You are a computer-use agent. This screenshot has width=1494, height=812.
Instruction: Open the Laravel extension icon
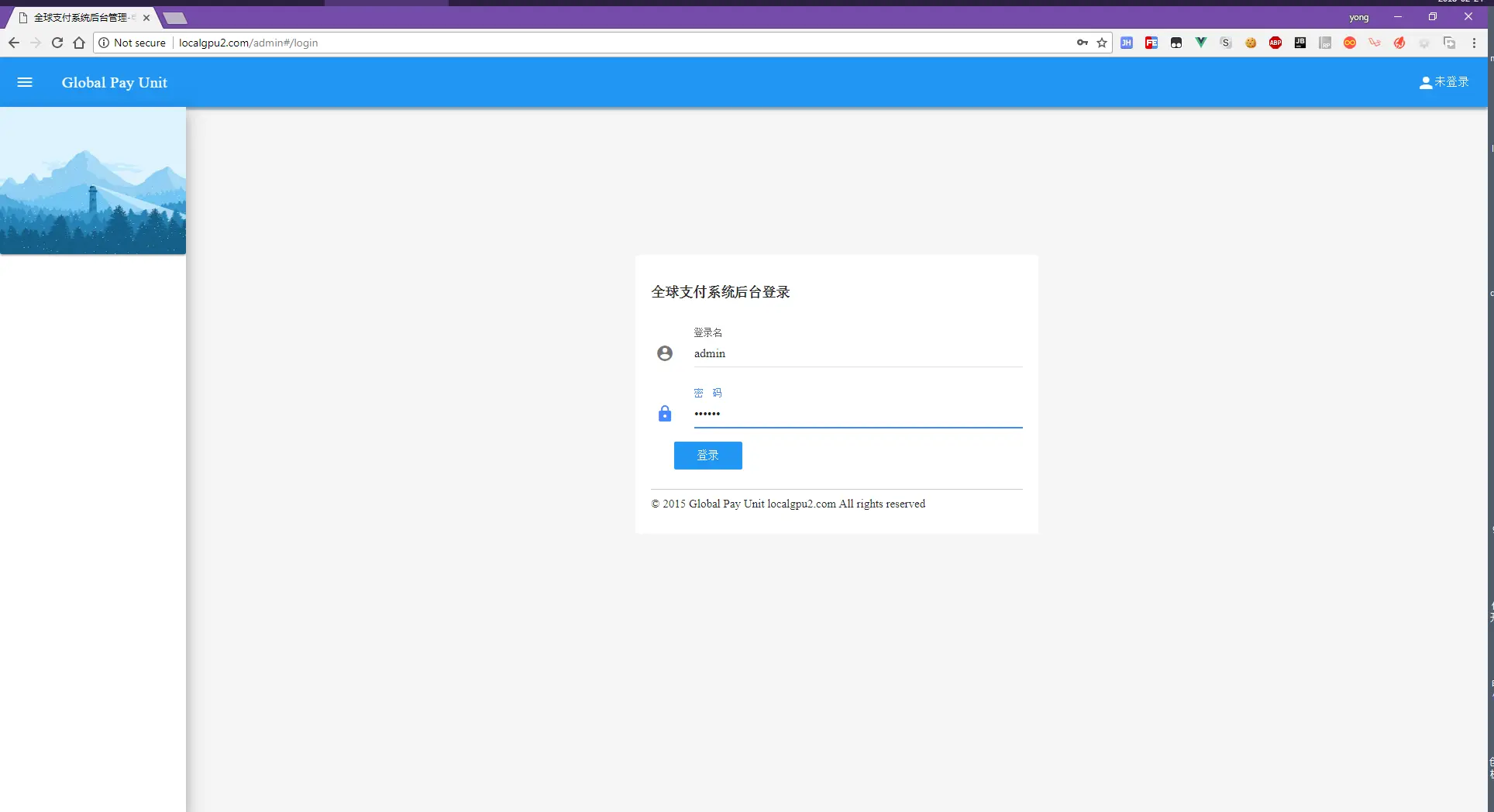(x=1374, y=43)
